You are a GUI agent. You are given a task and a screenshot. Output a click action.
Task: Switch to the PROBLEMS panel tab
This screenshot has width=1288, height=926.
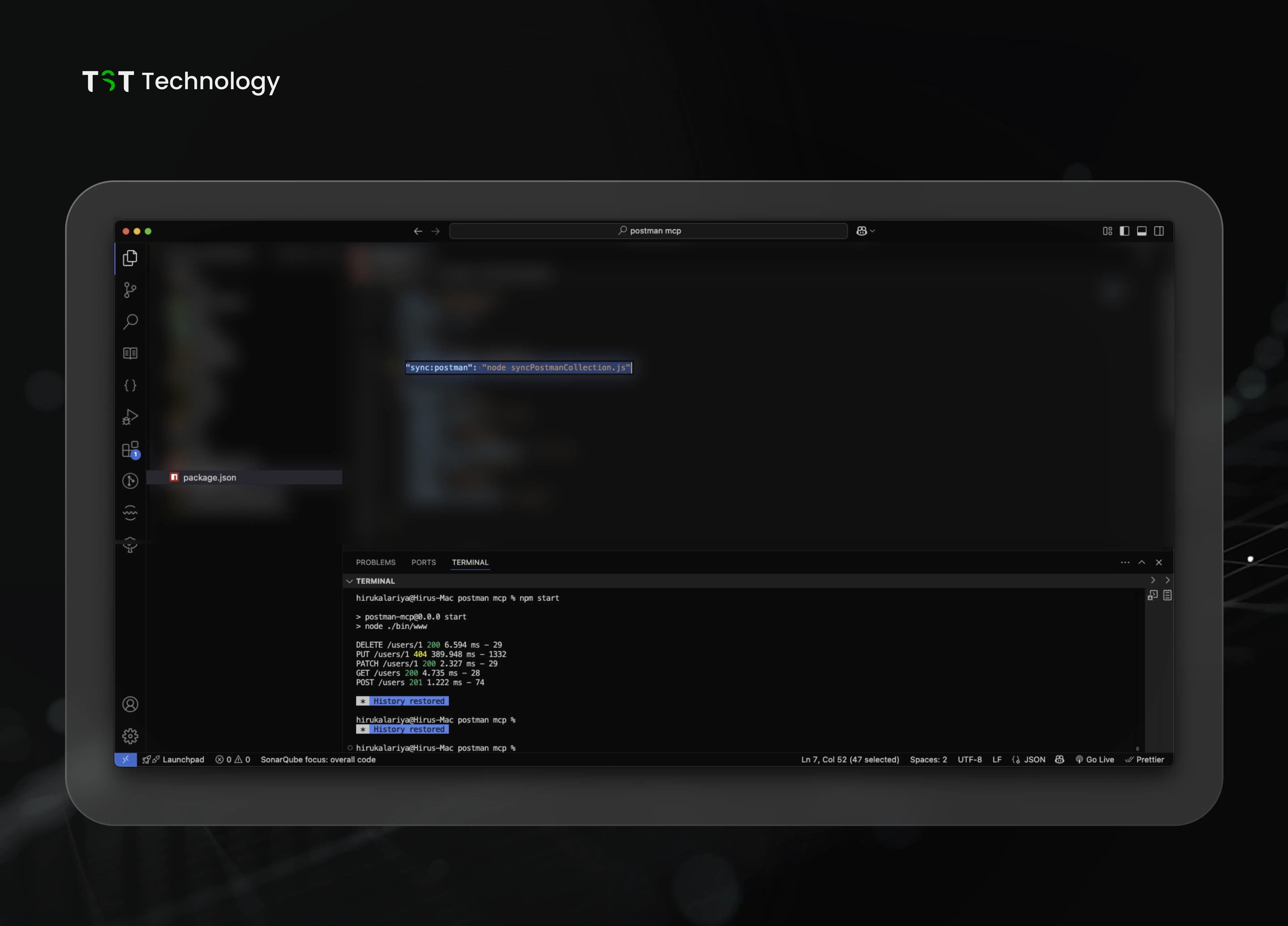point(375,563)
